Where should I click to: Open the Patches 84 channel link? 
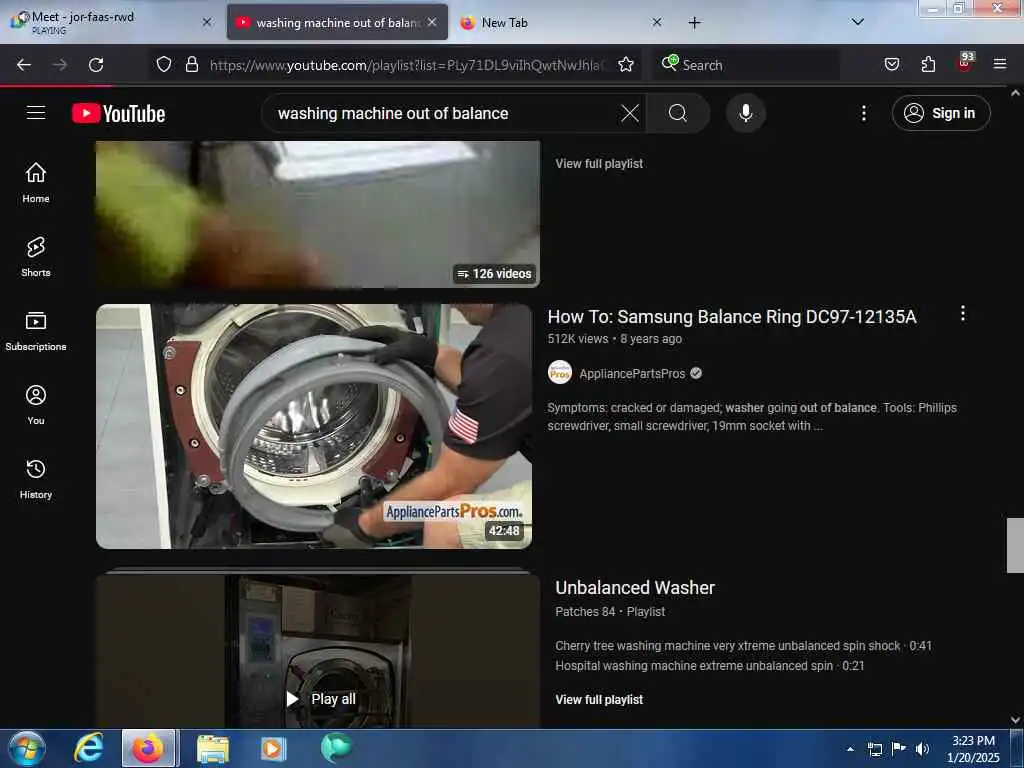tap(584, 612)
